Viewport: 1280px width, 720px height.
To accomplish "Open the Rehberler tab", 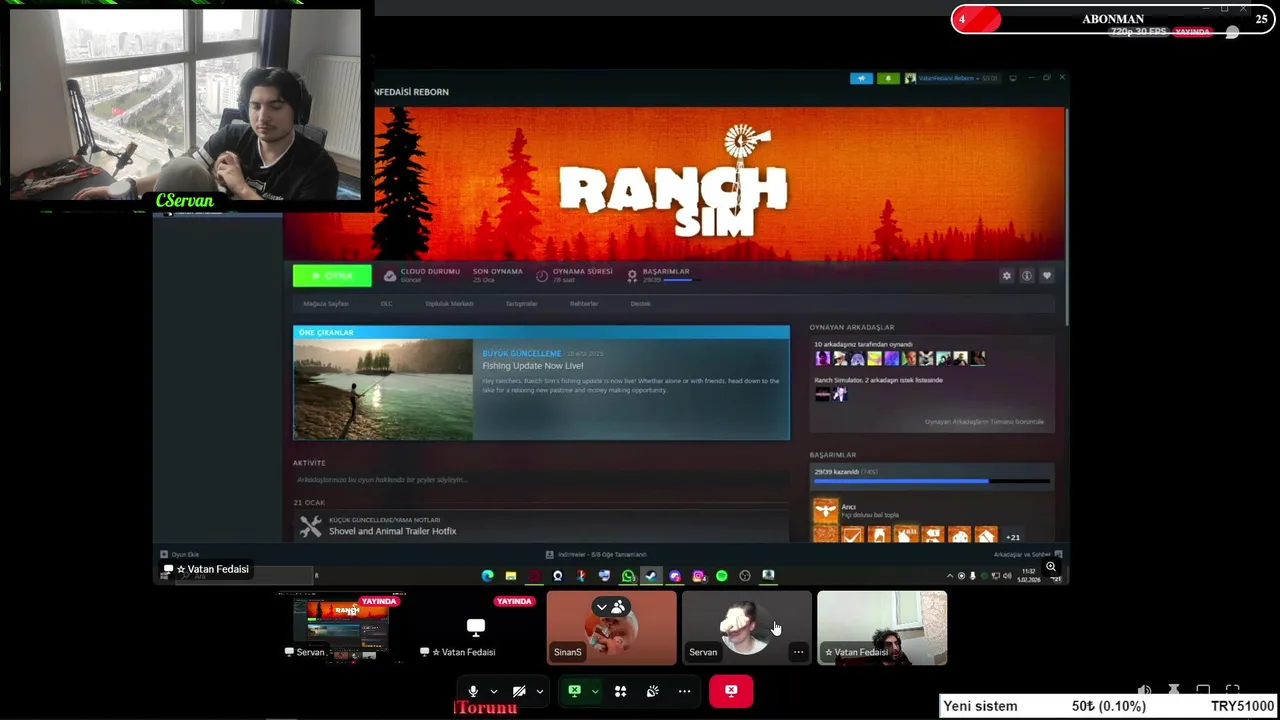I will pos(584,304).
